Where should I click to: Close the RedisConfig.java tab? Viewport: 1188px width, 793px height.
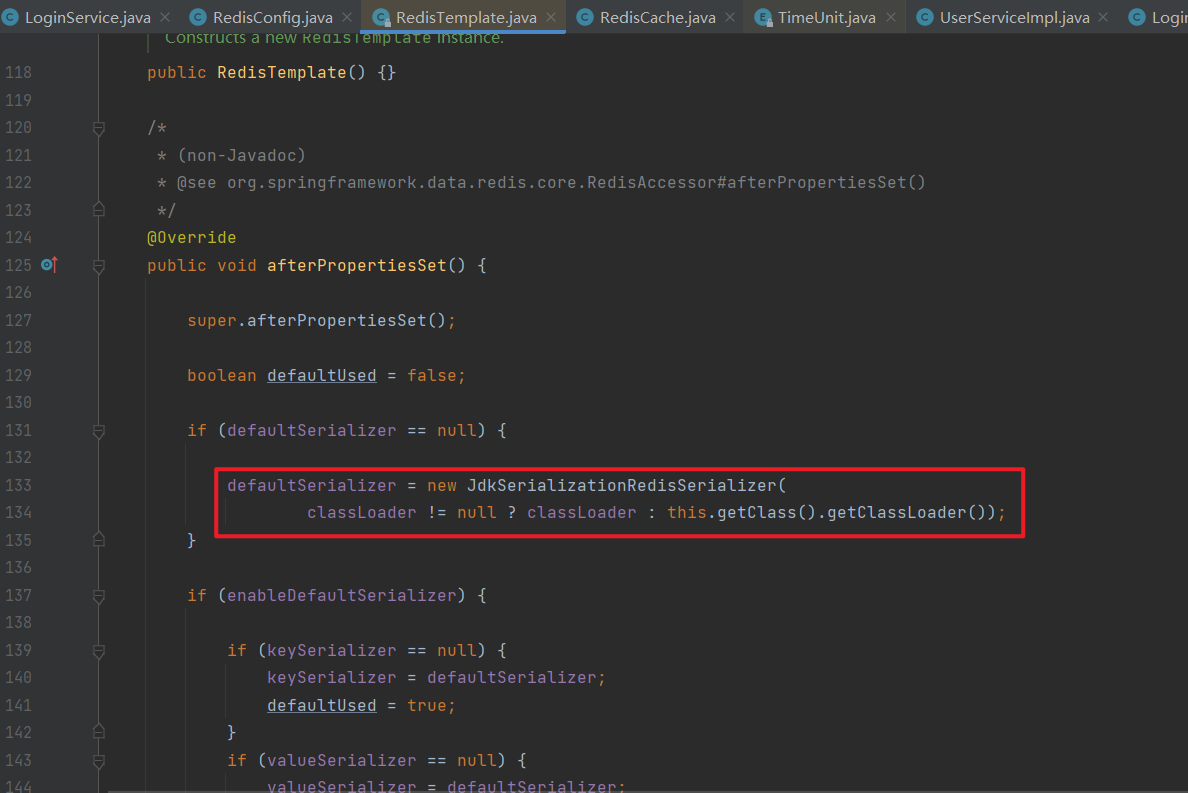[347, 17]
